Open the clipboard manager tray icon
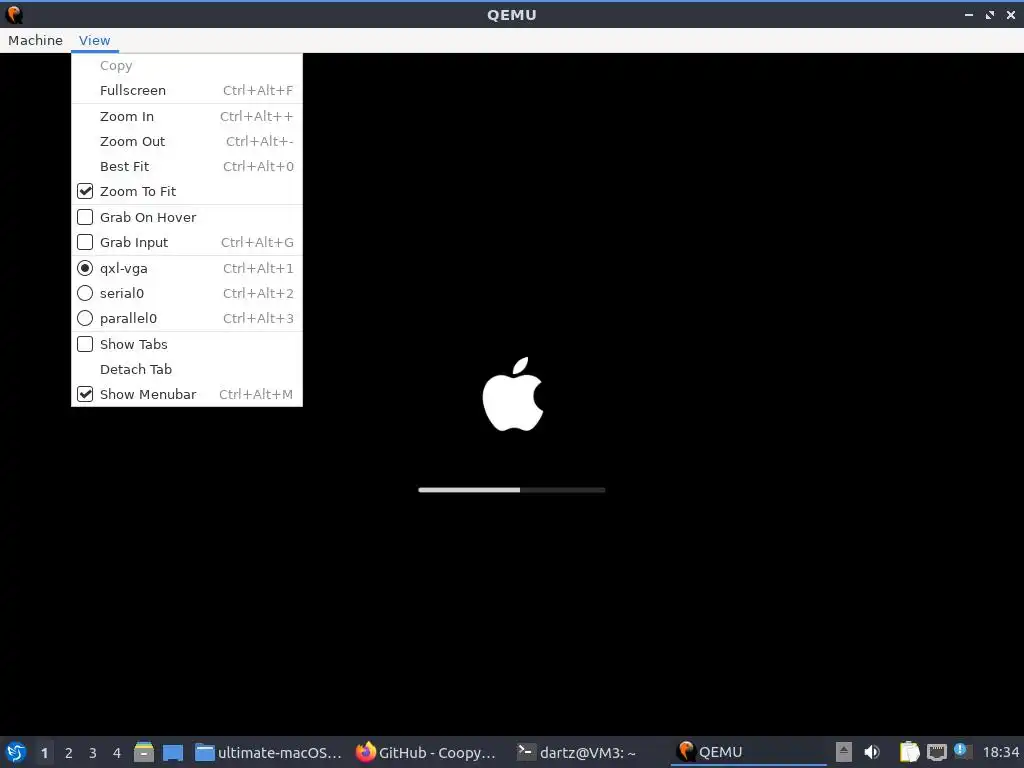Image resolution: width=1024 pixels, height=768 pixels. pos(909,752)
